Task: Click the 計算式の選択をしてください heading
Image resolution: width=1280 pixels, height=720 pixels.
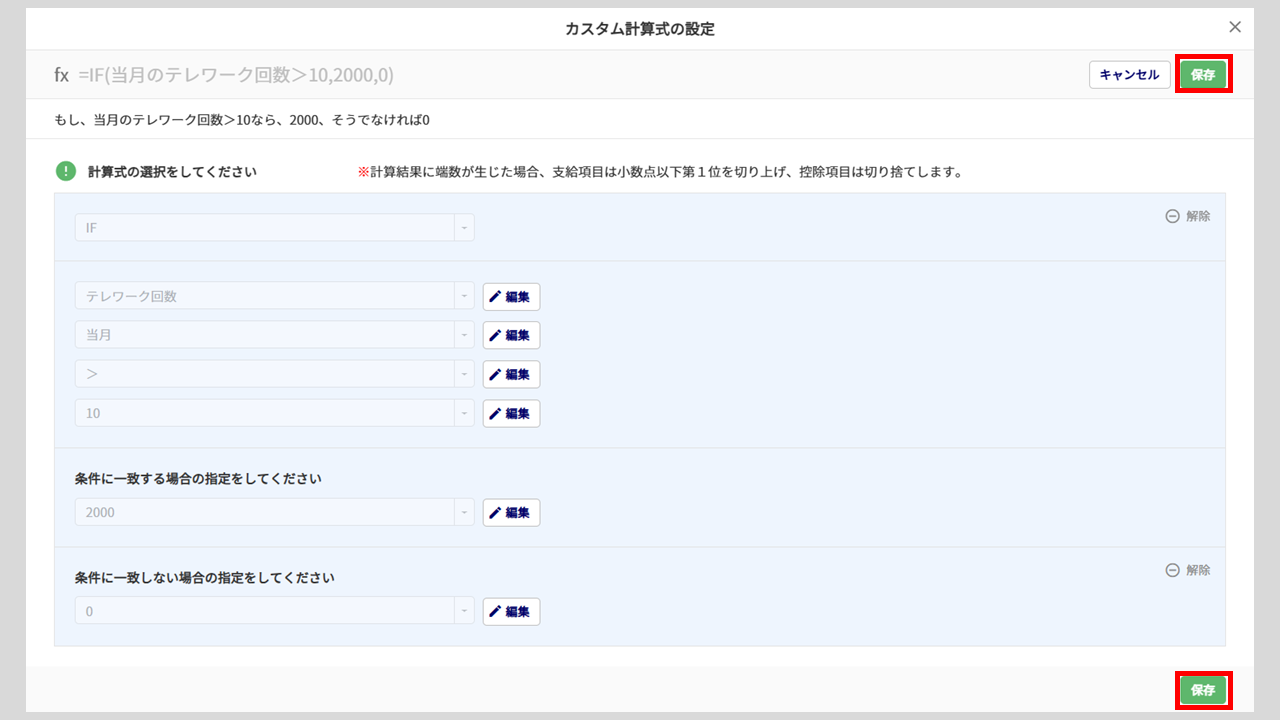Action: [x=172, y=172]
